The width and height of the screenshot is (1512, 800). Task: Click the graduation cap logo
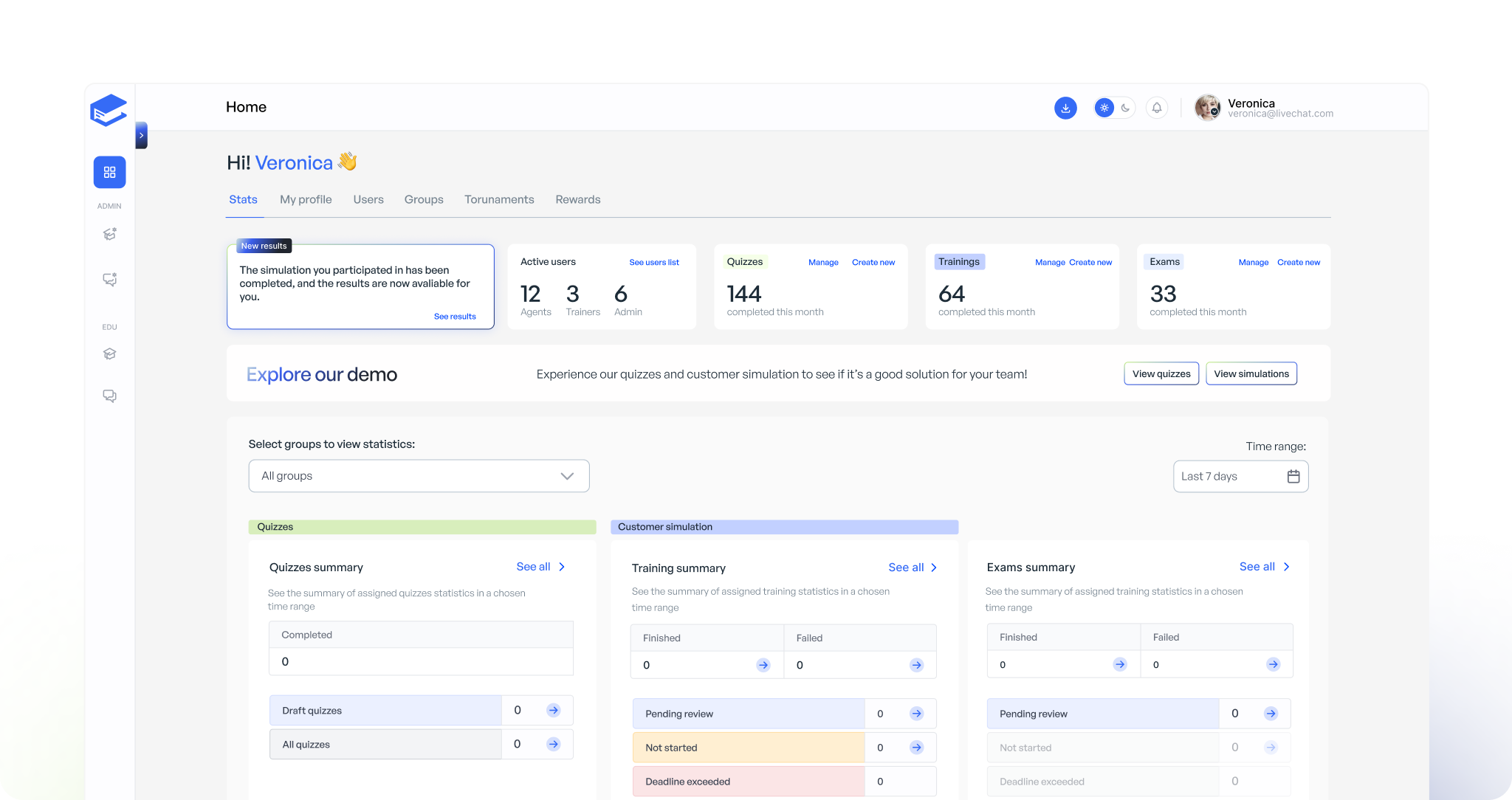[x=109, y=110]
